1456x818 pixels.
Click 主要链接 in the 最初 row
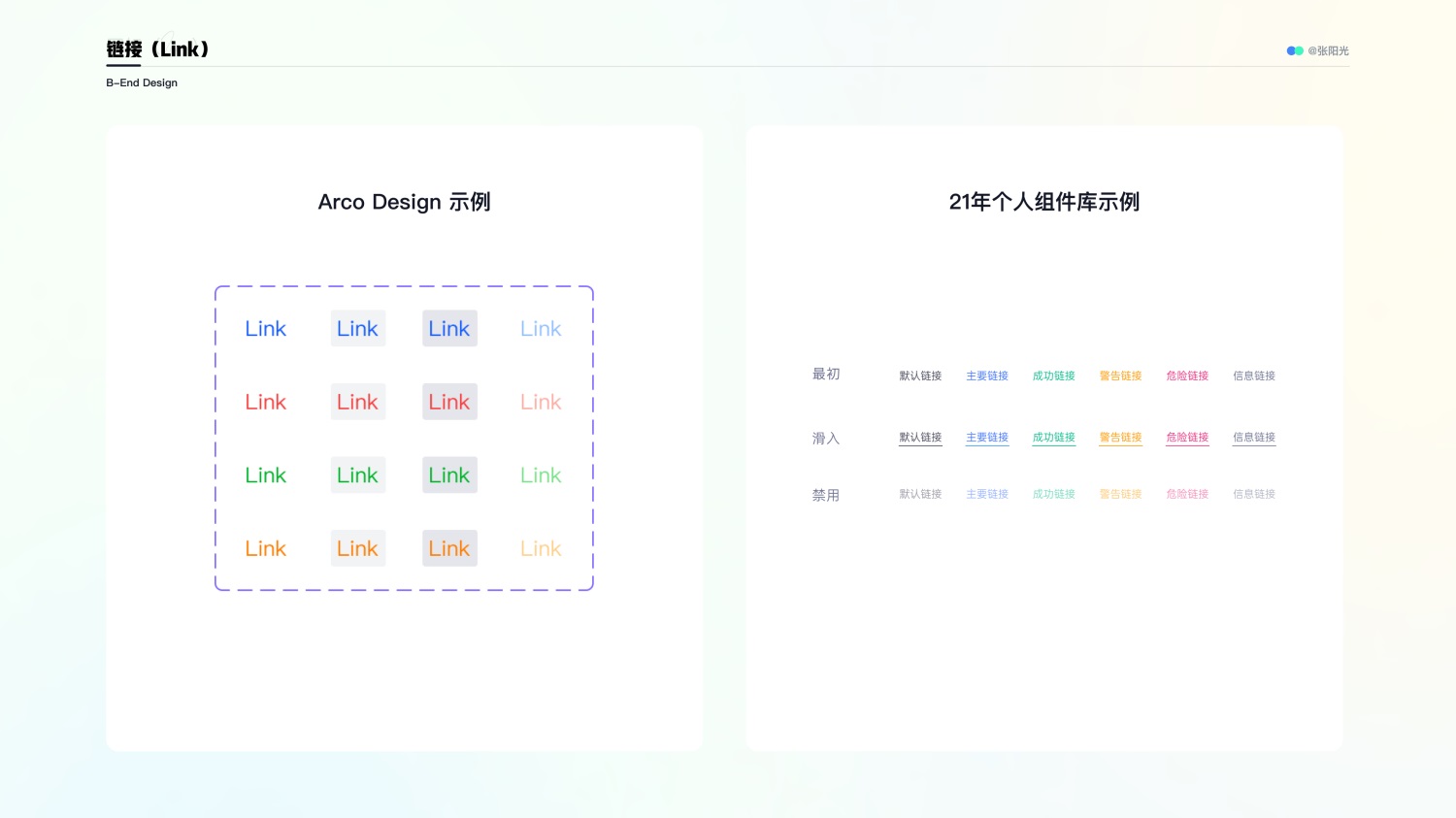987,376
